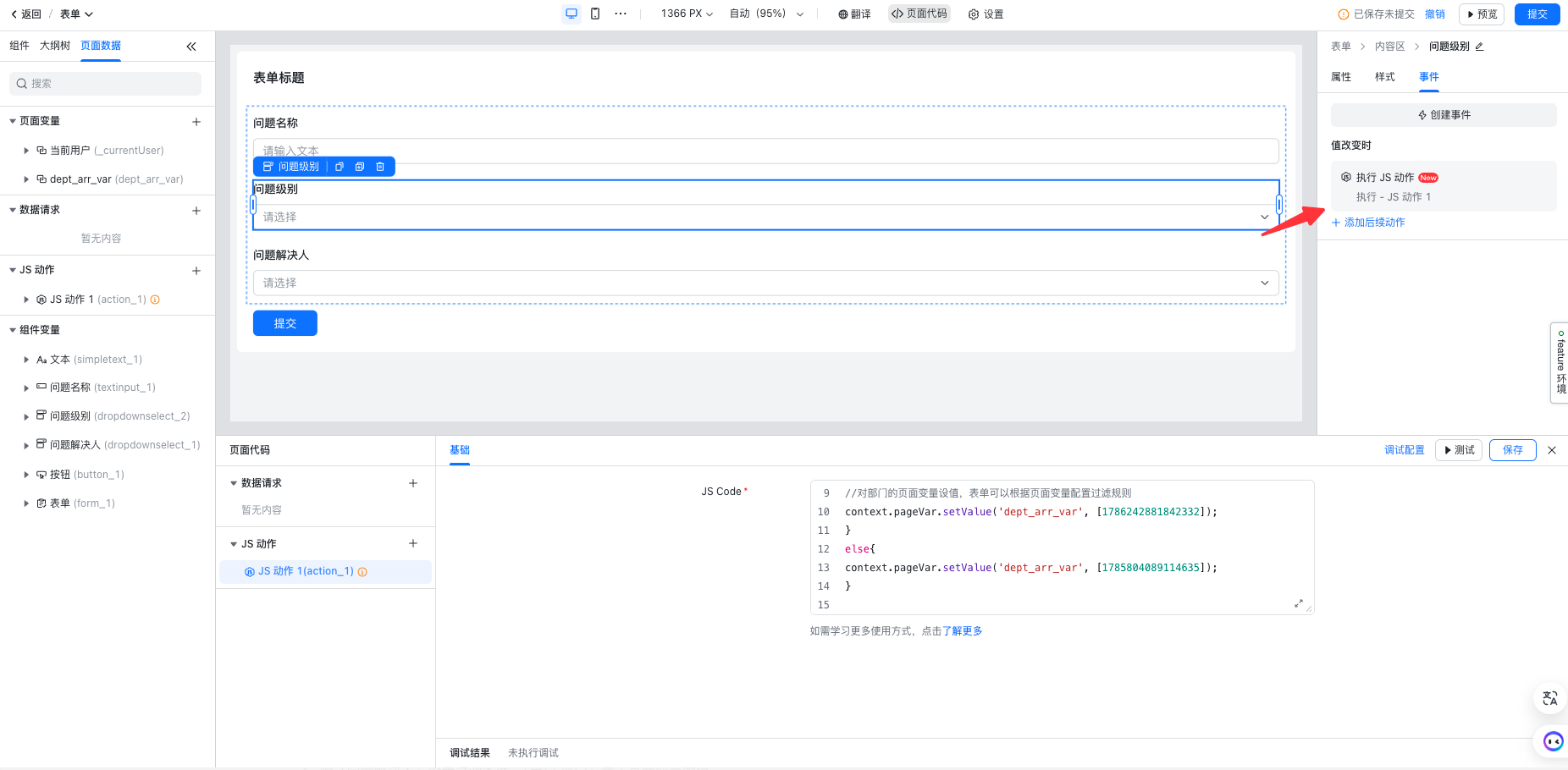
Task: Click the 撤销 link
Action: (1435, 14)
